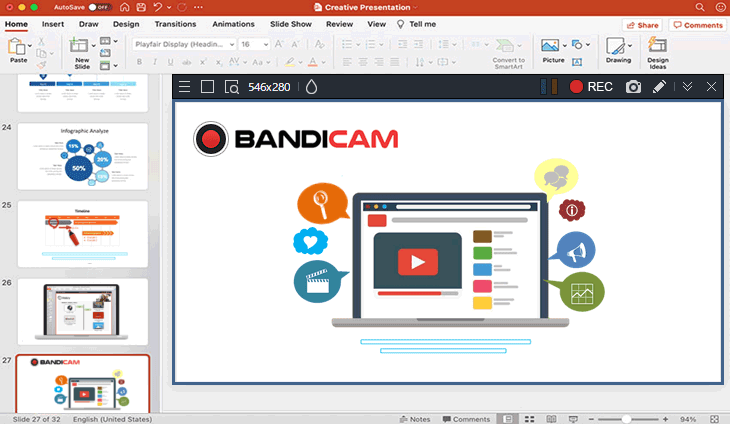Open the Slide Show tab

(x=291, y=24)
